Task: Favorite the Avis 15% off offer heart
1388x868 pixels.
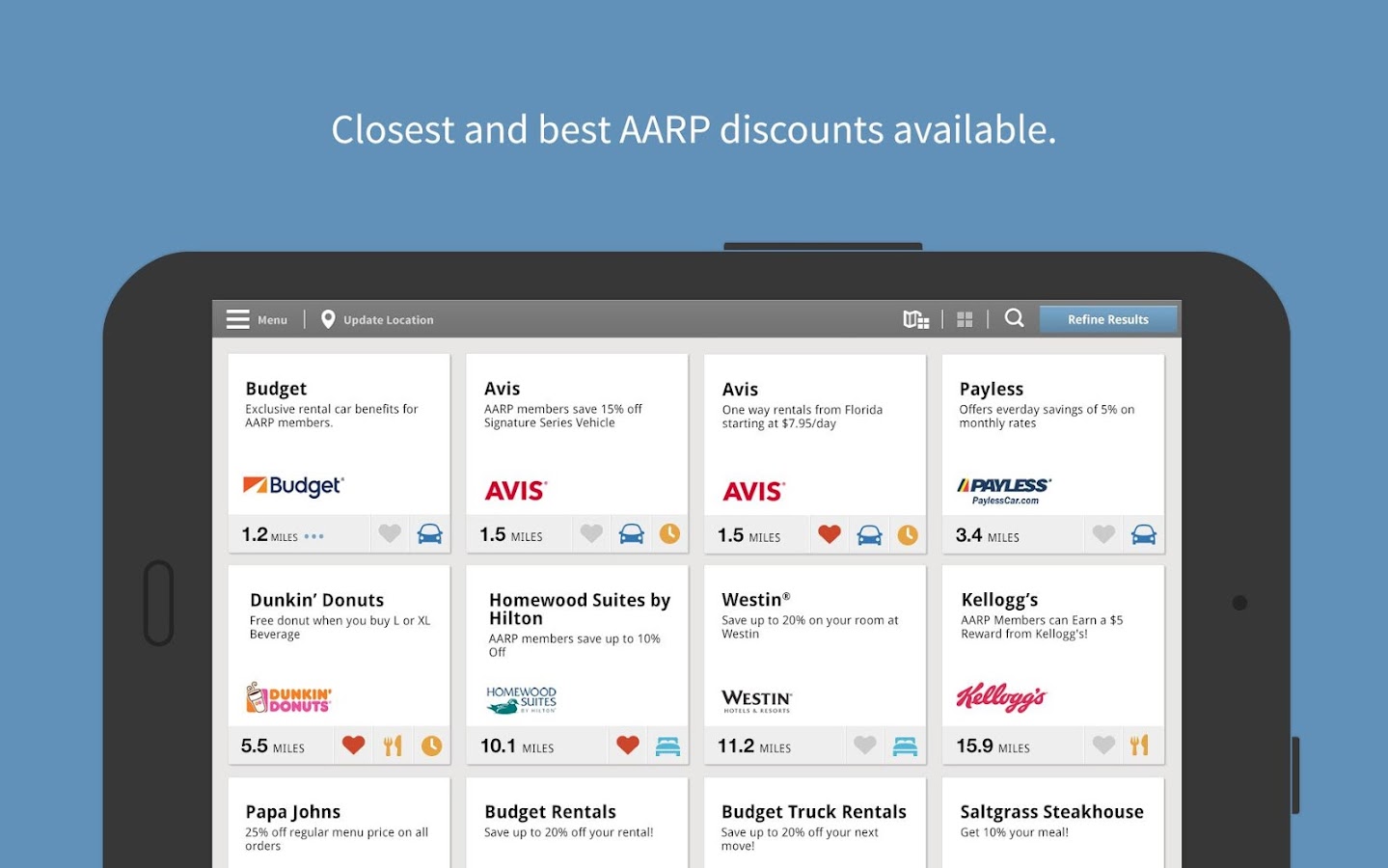Action: (x=591, y=533)
